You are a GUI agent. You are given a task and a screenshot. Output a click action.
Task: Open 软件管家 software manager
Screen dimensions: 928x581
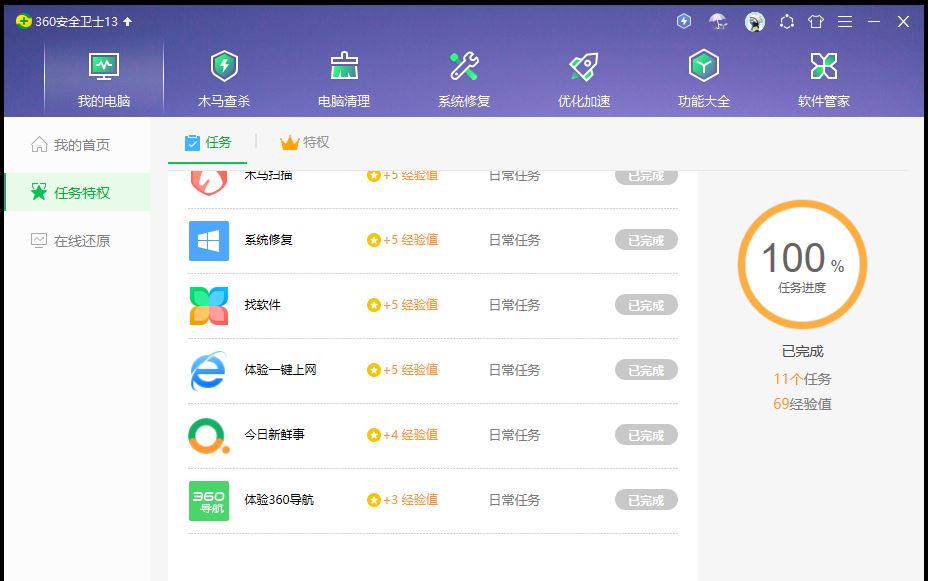tap(824, 78)
